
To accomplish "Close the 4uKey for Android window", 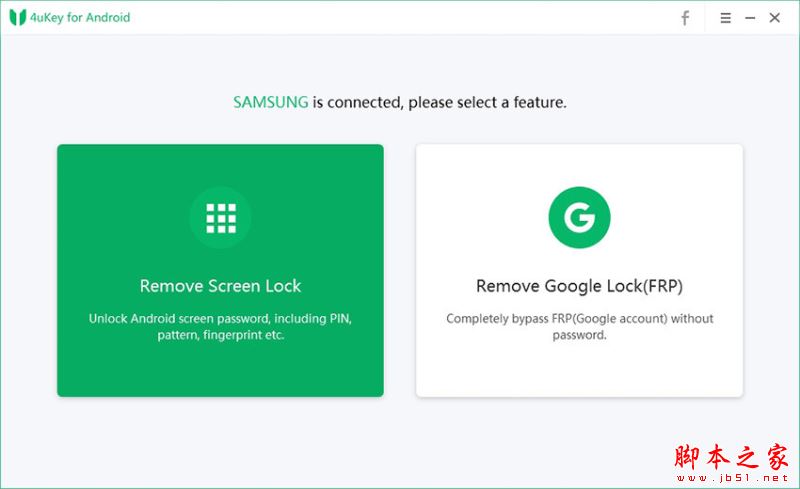I will pyautogui.click(x=774, y=18).
